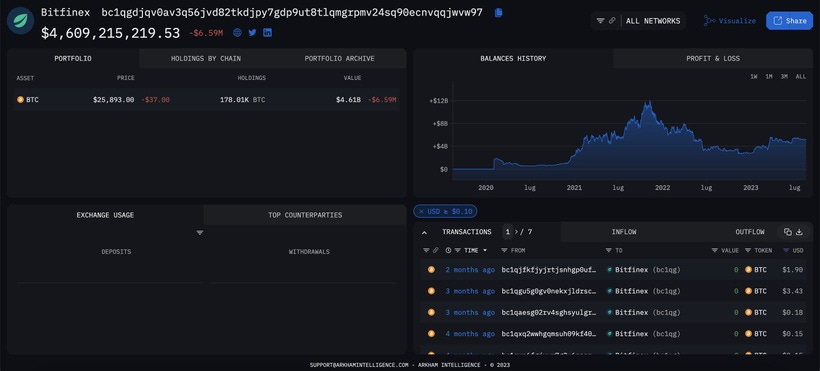The width and height of the screenshot is (820, 371).
Task: Click the chain link icon beside All Networks
Action: click(612, 21)
